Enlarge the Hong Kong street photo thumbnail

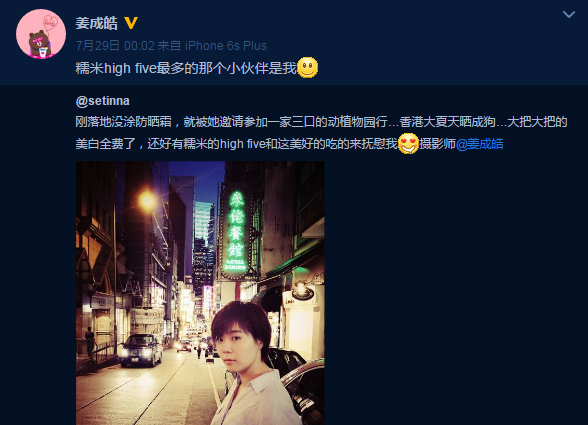click(200, 293)
